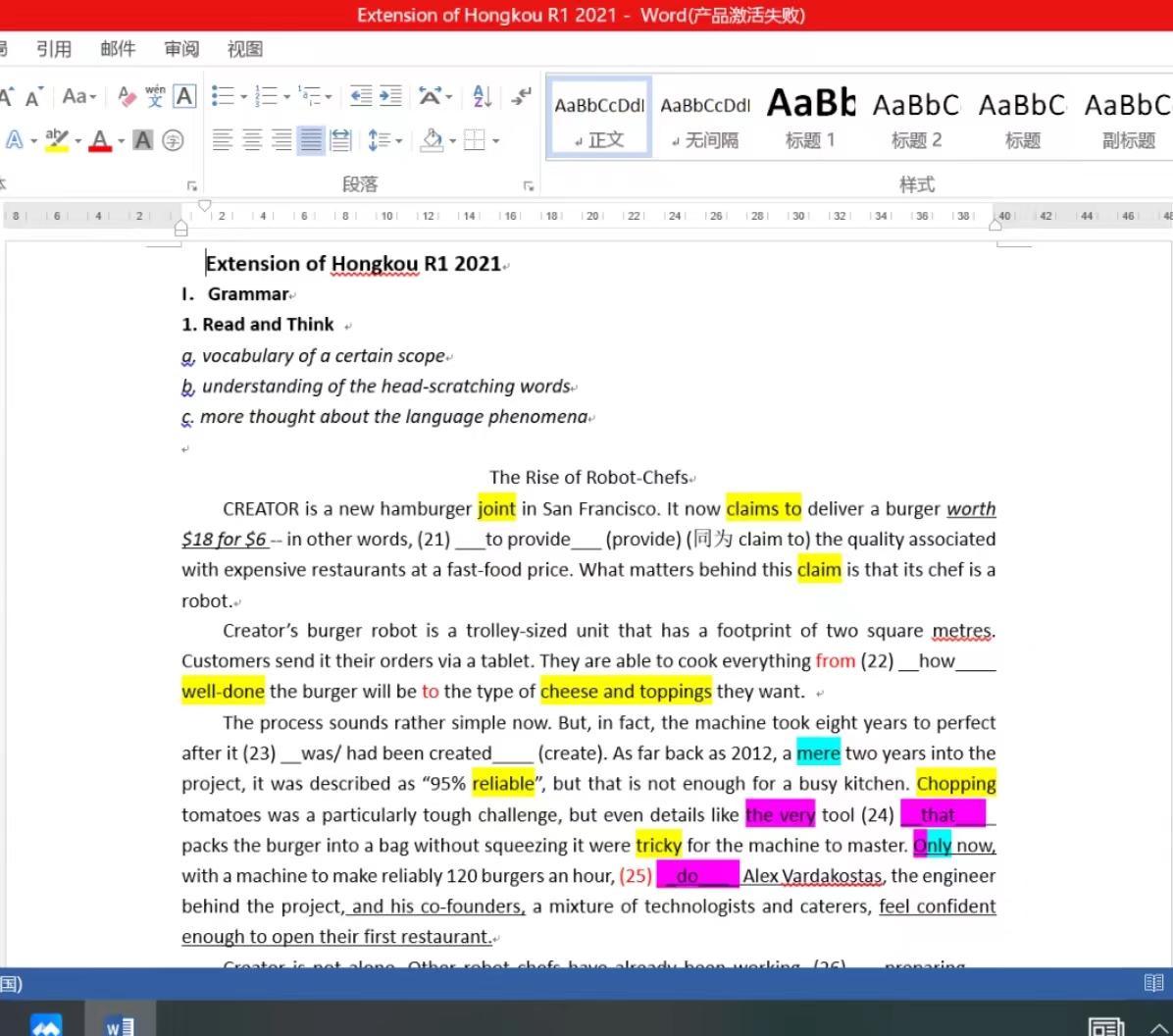Open the taskbar tray window icon
This screenshot has height=1036, width=1173.
tap(1106, 1027)
